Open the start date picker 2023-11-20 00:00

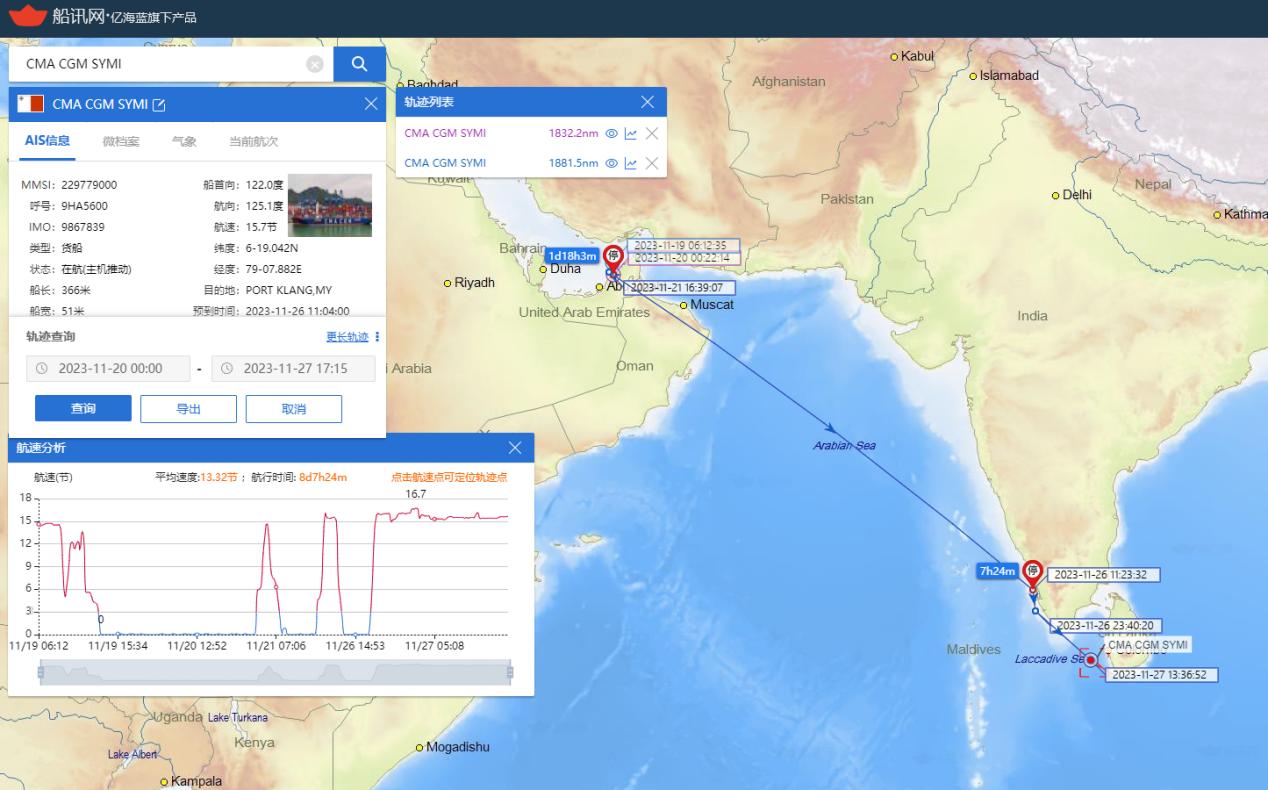click(108, 368)
